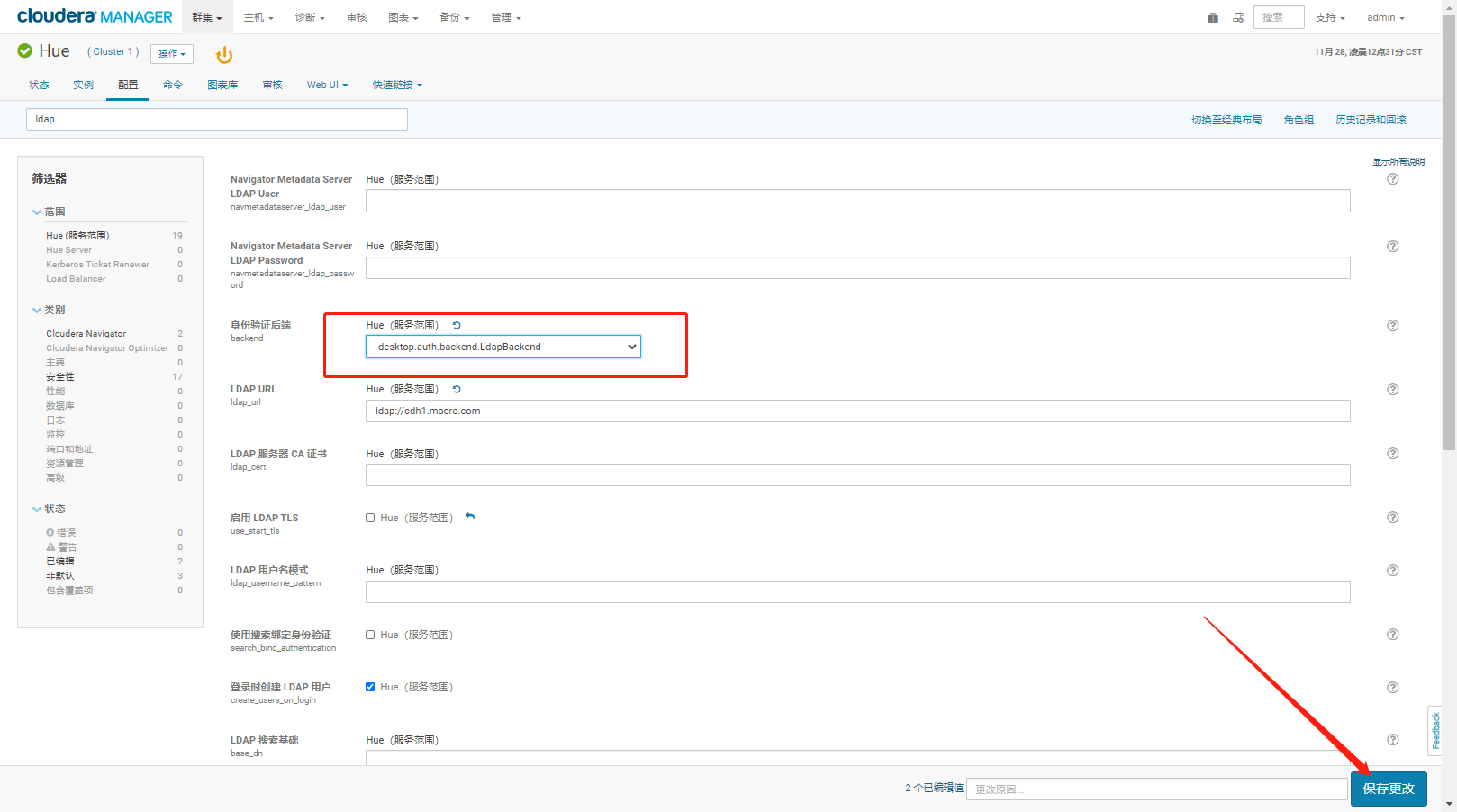
Task: Show help for Navigator LDAP Password
Action: point(1393,247)
